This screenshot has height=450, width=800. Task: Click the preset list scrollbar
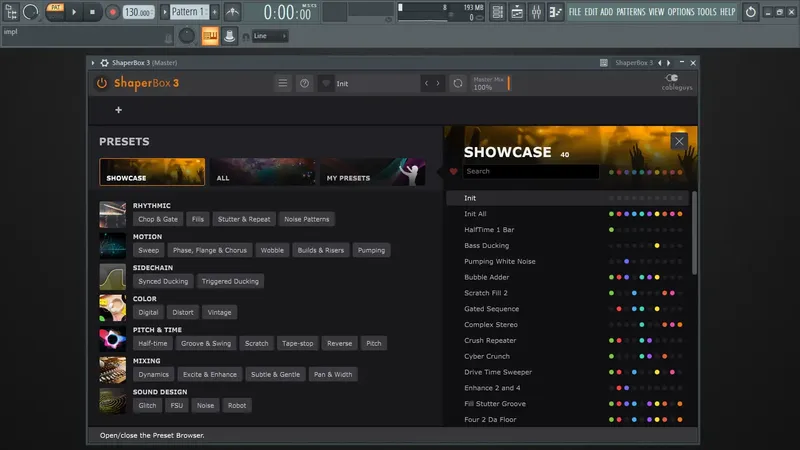tap(694, 234)
